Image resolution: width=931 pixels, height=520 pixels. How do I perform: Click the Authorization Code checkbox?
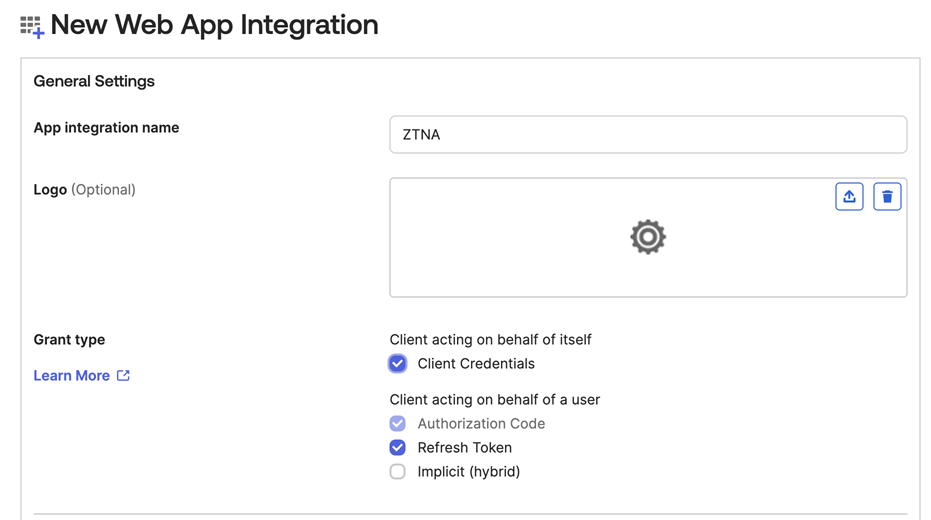(398, 424)
